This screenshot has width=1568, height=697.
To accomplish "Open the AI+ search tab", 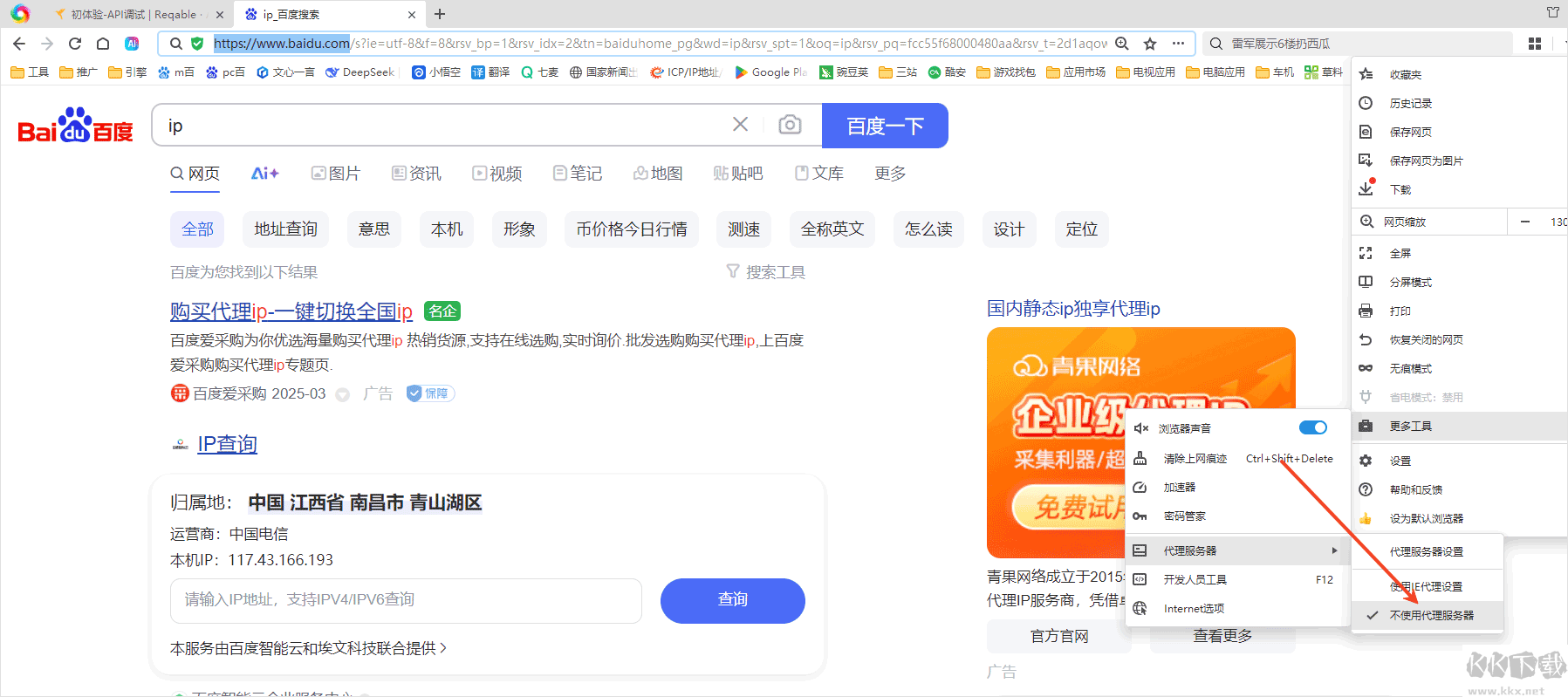I will (264, 174).
